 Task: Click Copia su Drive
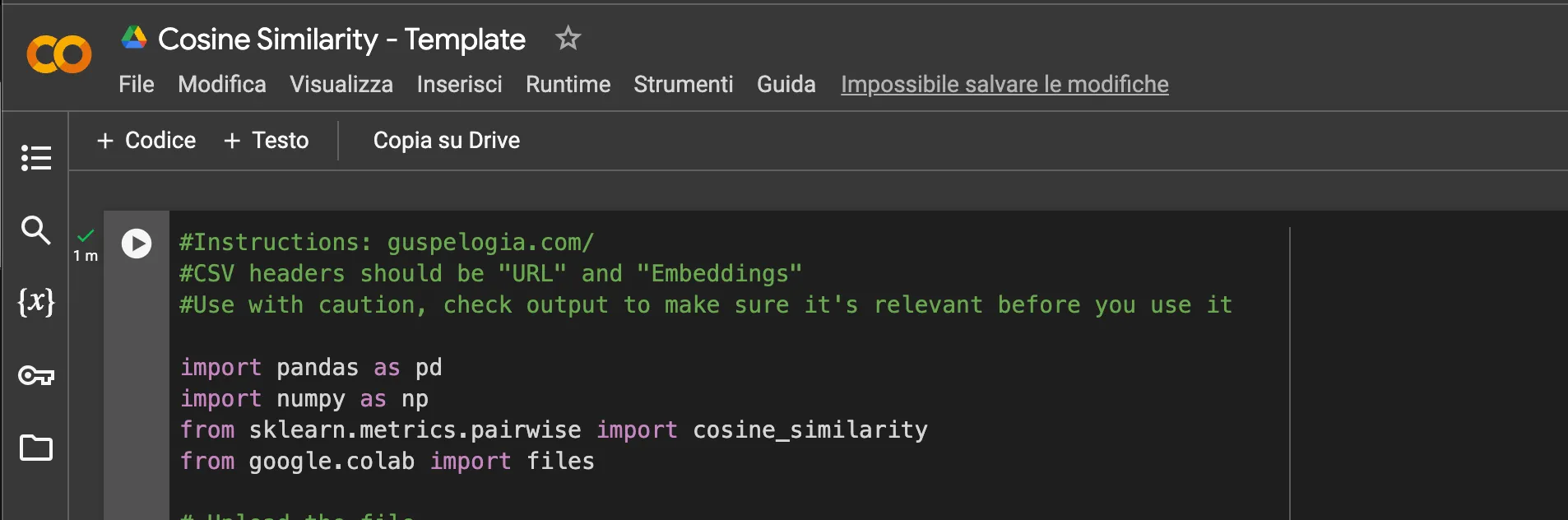click(446, 140)
